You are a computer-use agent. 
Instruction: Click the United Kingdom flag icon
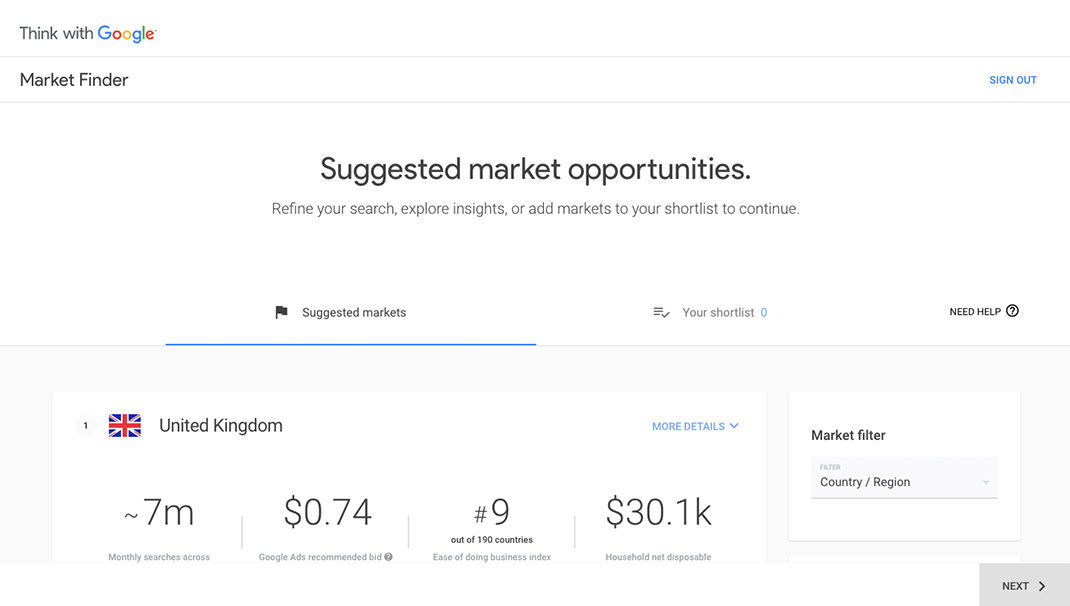(x=125, y=426)
